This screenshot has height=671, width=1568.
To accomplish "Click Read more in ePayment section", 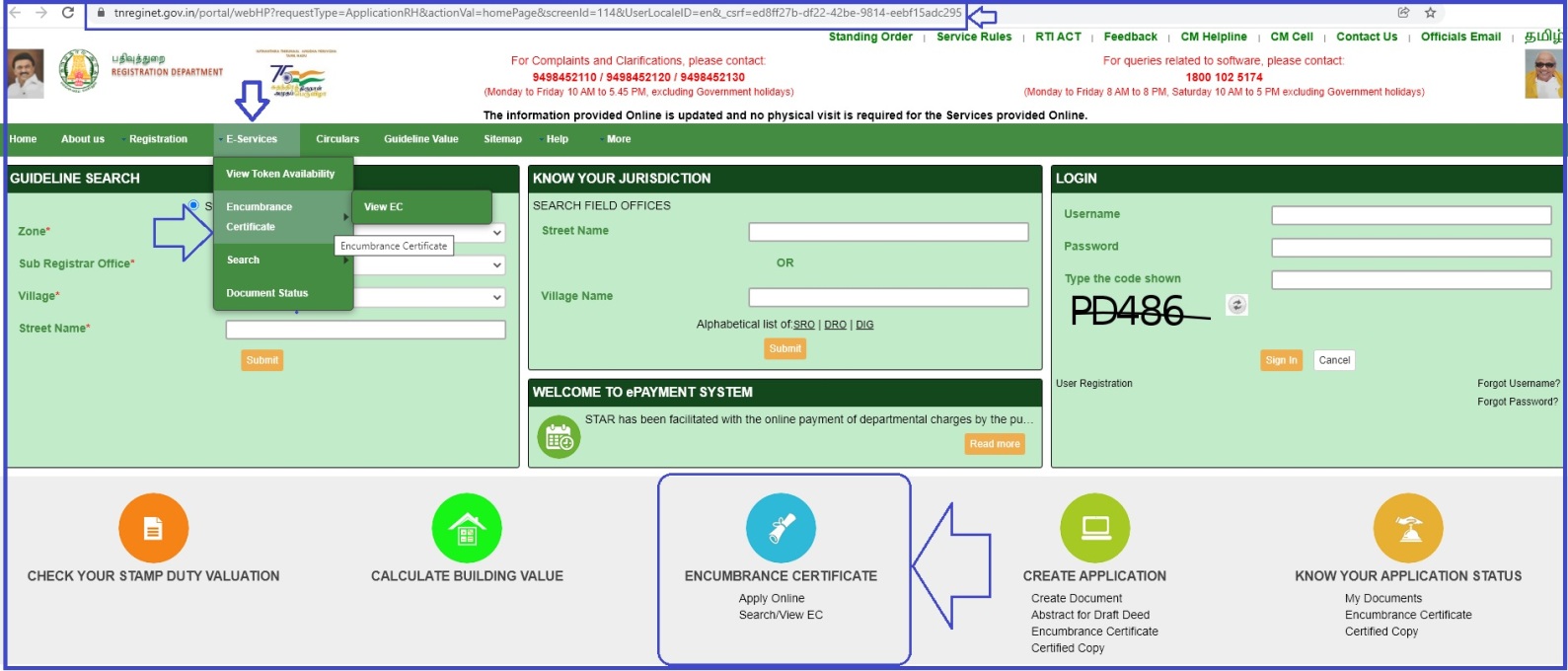I will click(994, 444).
